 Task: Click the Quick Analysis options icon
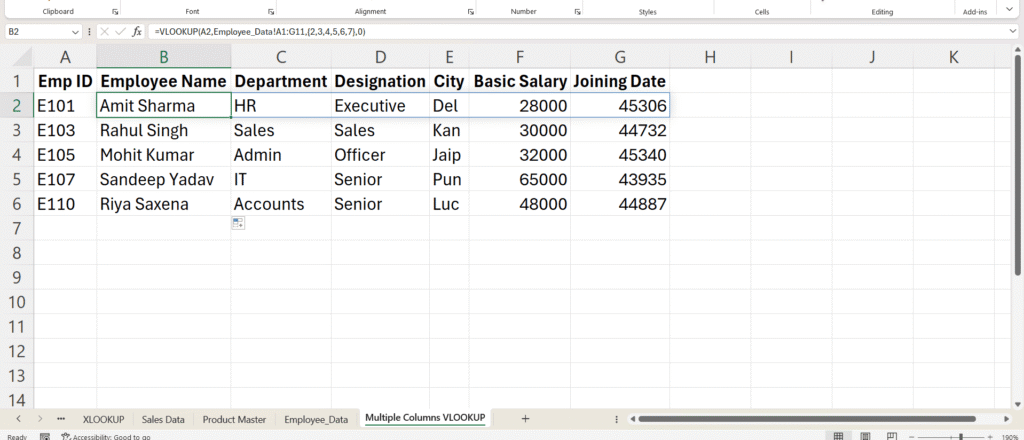point(238,223)
